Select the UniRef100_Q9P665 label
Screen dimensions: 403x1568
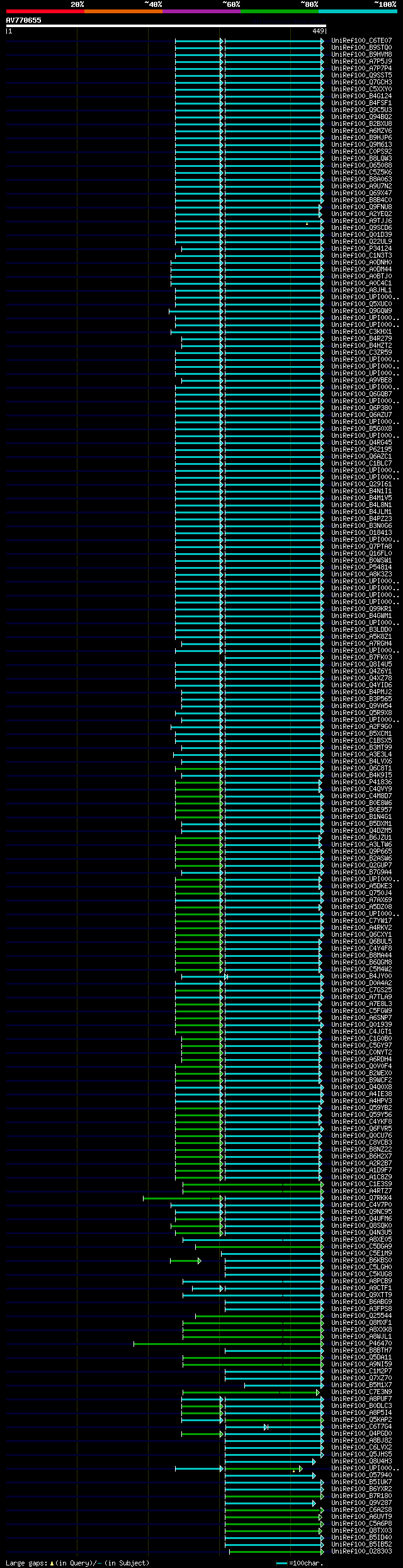coord(361,852)
